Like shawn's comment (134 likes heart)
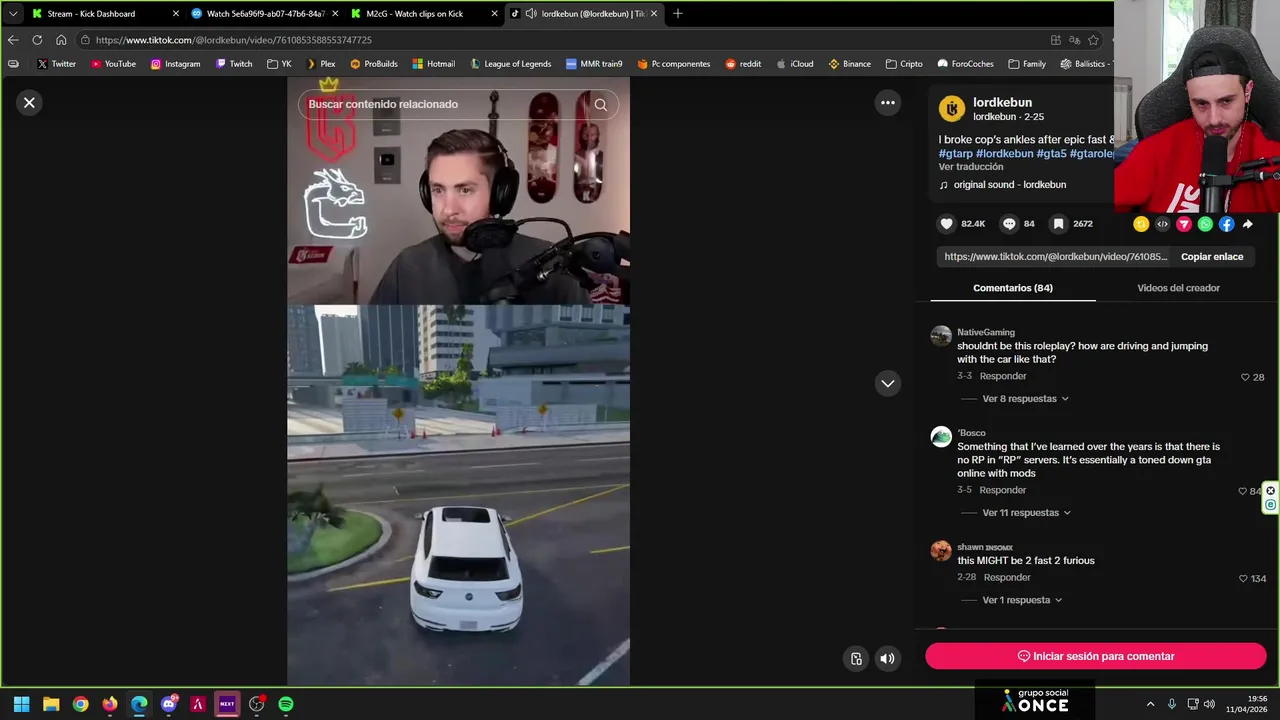1280x720 pixels. (1243, 578)
